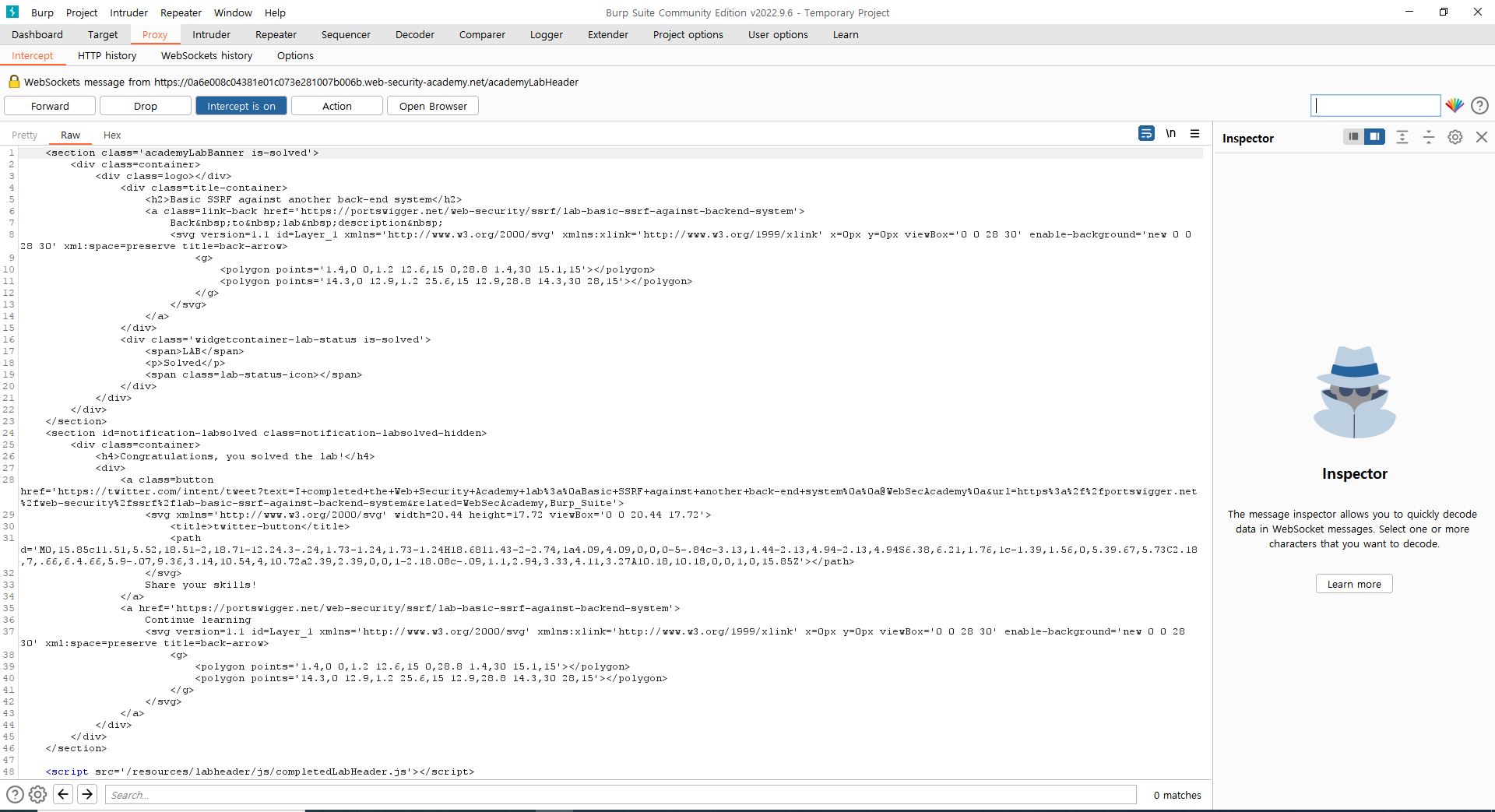
Task: Open the Extender tab
Action: pyautogui.click(x=608, y=34)
